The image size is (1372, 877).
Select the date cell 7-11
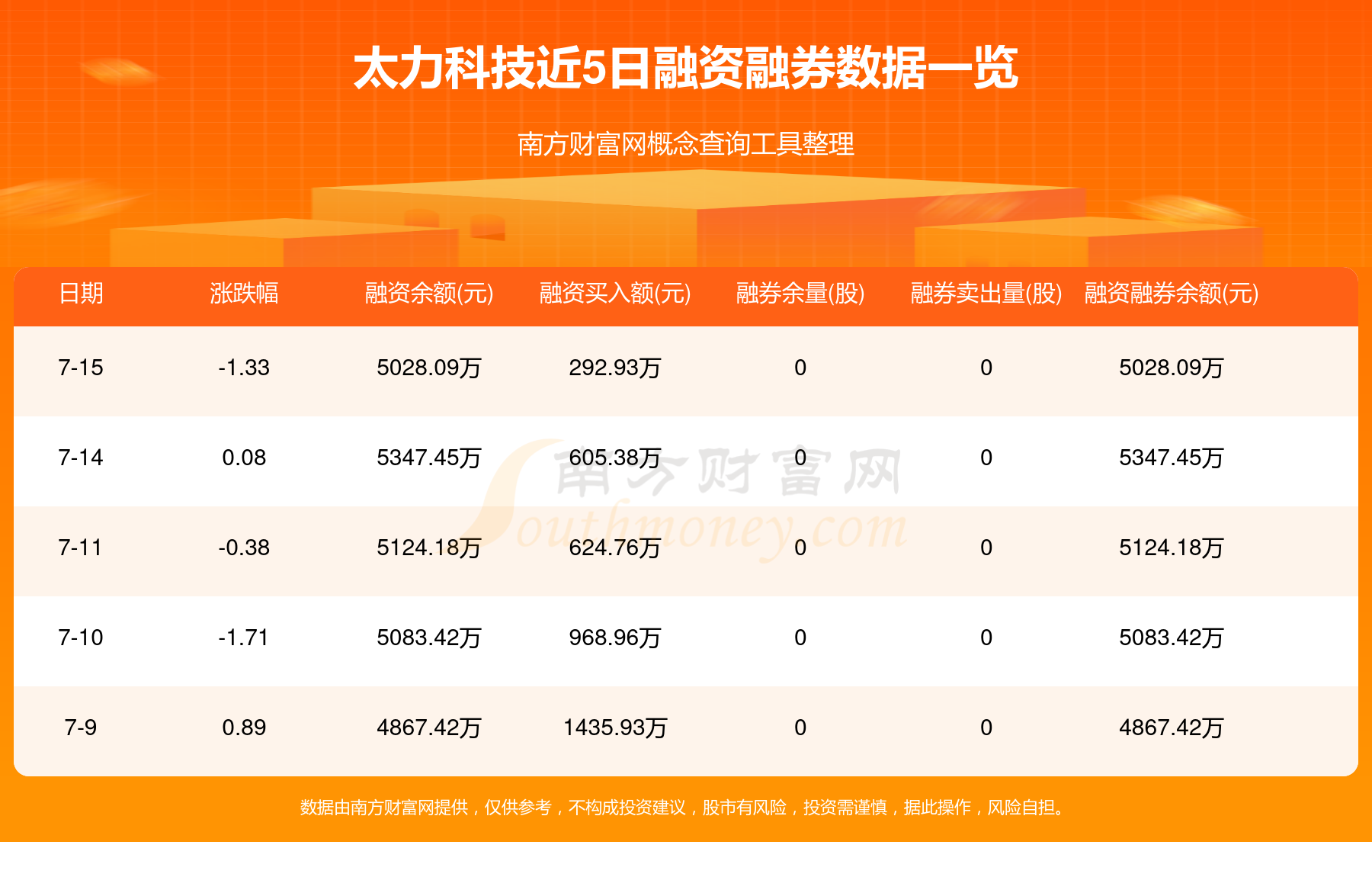[81, 548]
